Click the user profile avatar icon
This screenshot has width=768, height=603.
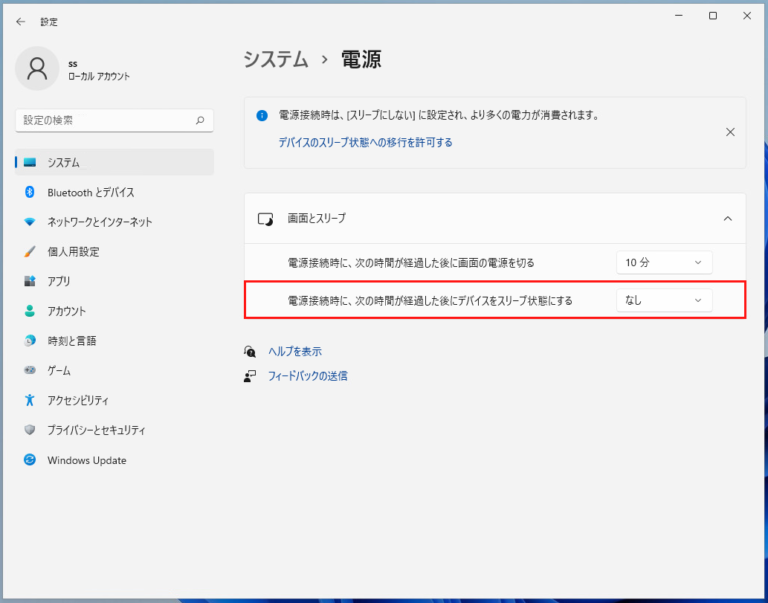pos(37,69)
